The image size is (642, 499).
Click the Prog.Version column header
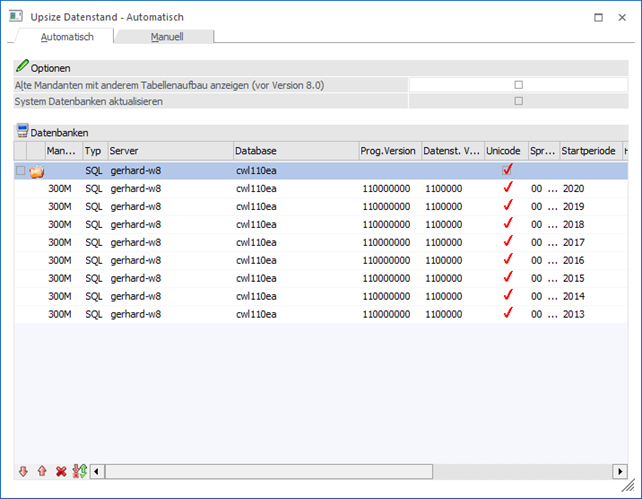(388, 150)
